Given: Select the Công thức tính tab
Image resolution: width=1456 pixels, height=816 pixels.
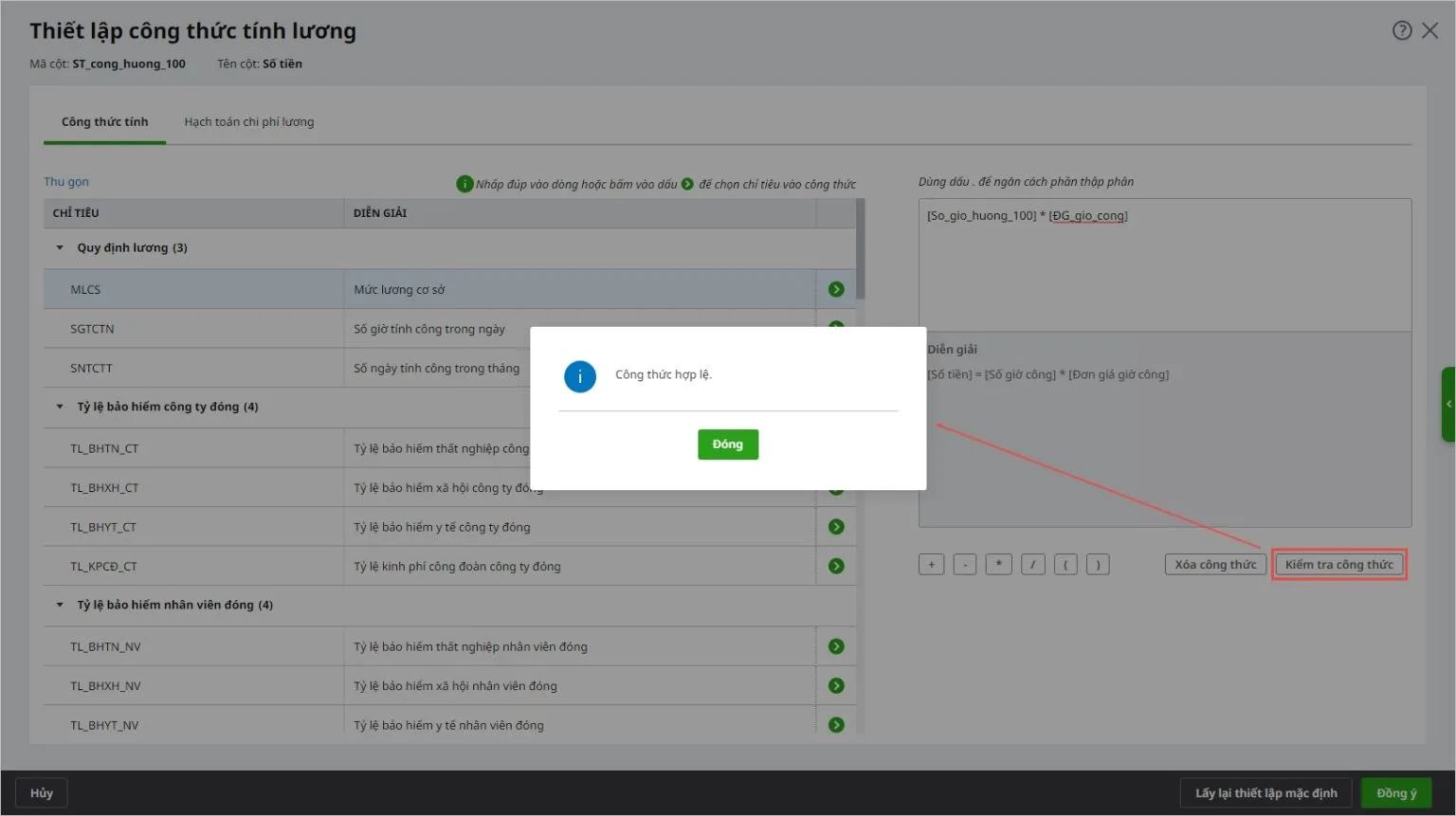Looking at the screenshot, I should click(x=104, y=122).
